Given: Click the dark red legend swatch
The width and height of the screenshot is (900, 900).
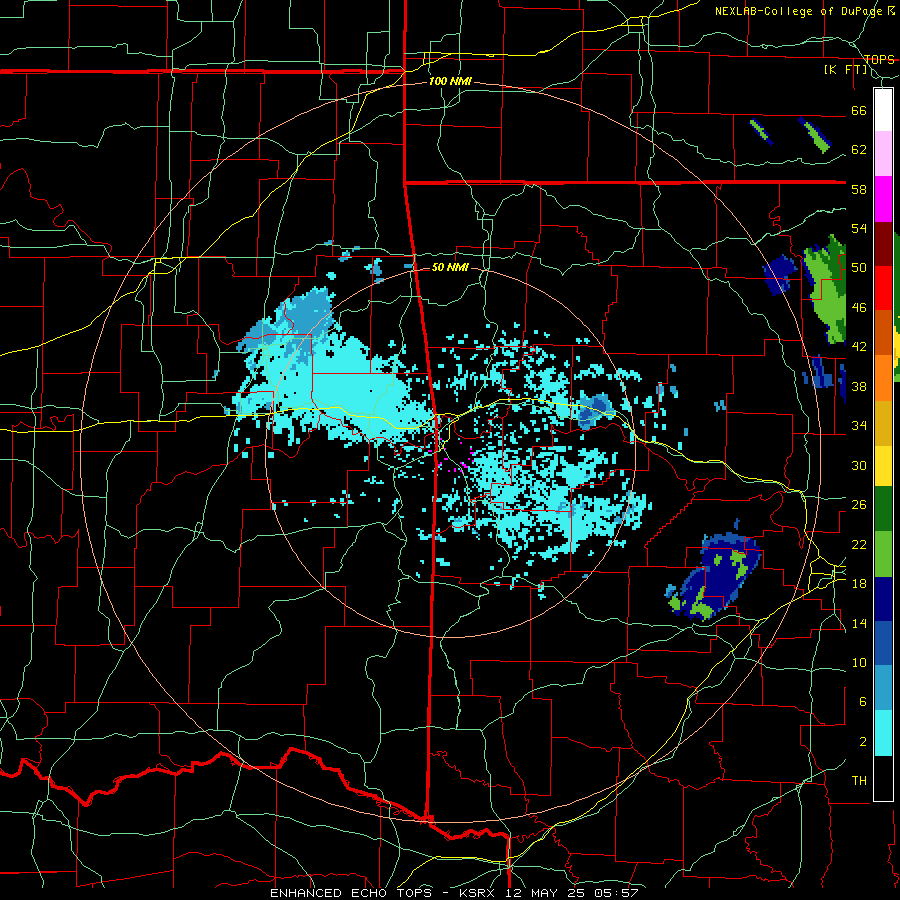Looking at the screenshot, I should [883, 244].
